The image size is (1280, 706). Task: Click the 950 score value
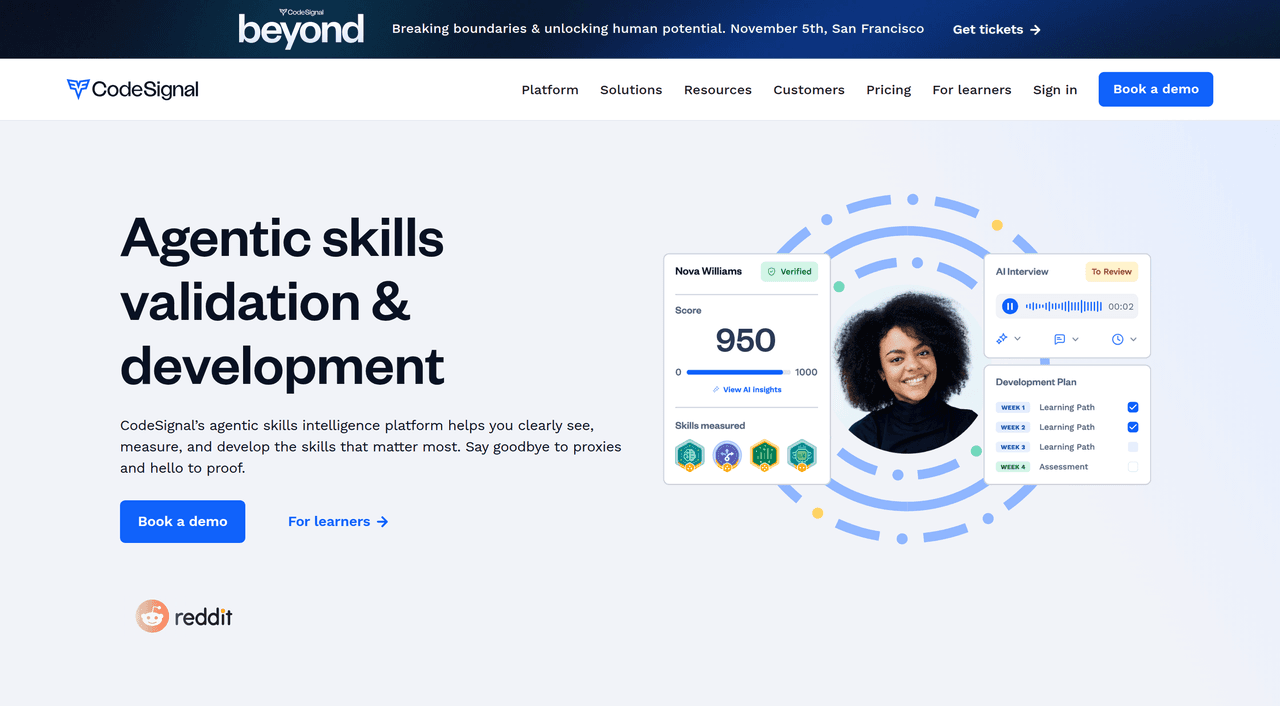tap(746, 341)
